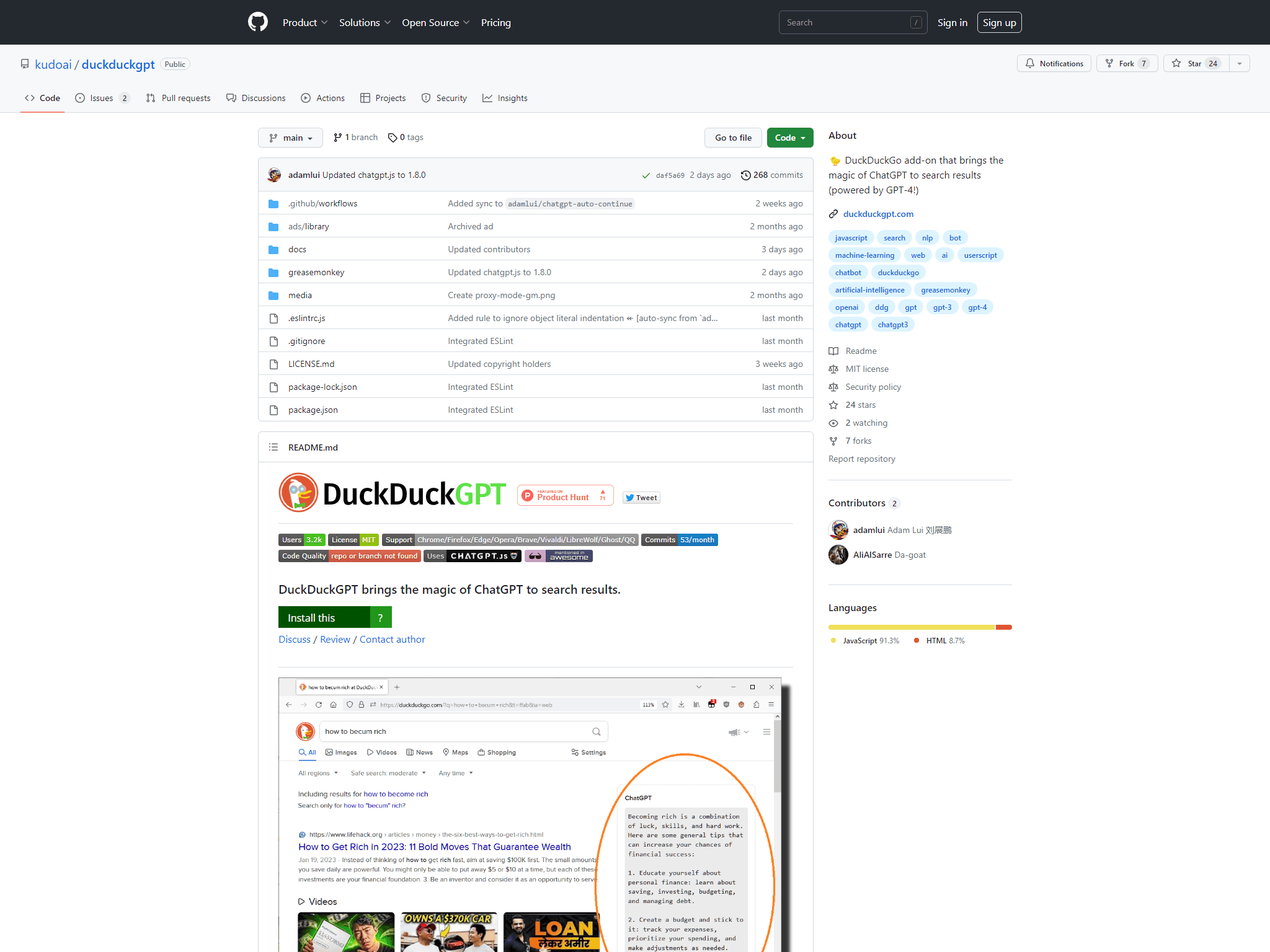Image resolution: width=1270 pixels, height=952 pixels.
Task: Switch to the Code tab
Action: coord(42,98)
